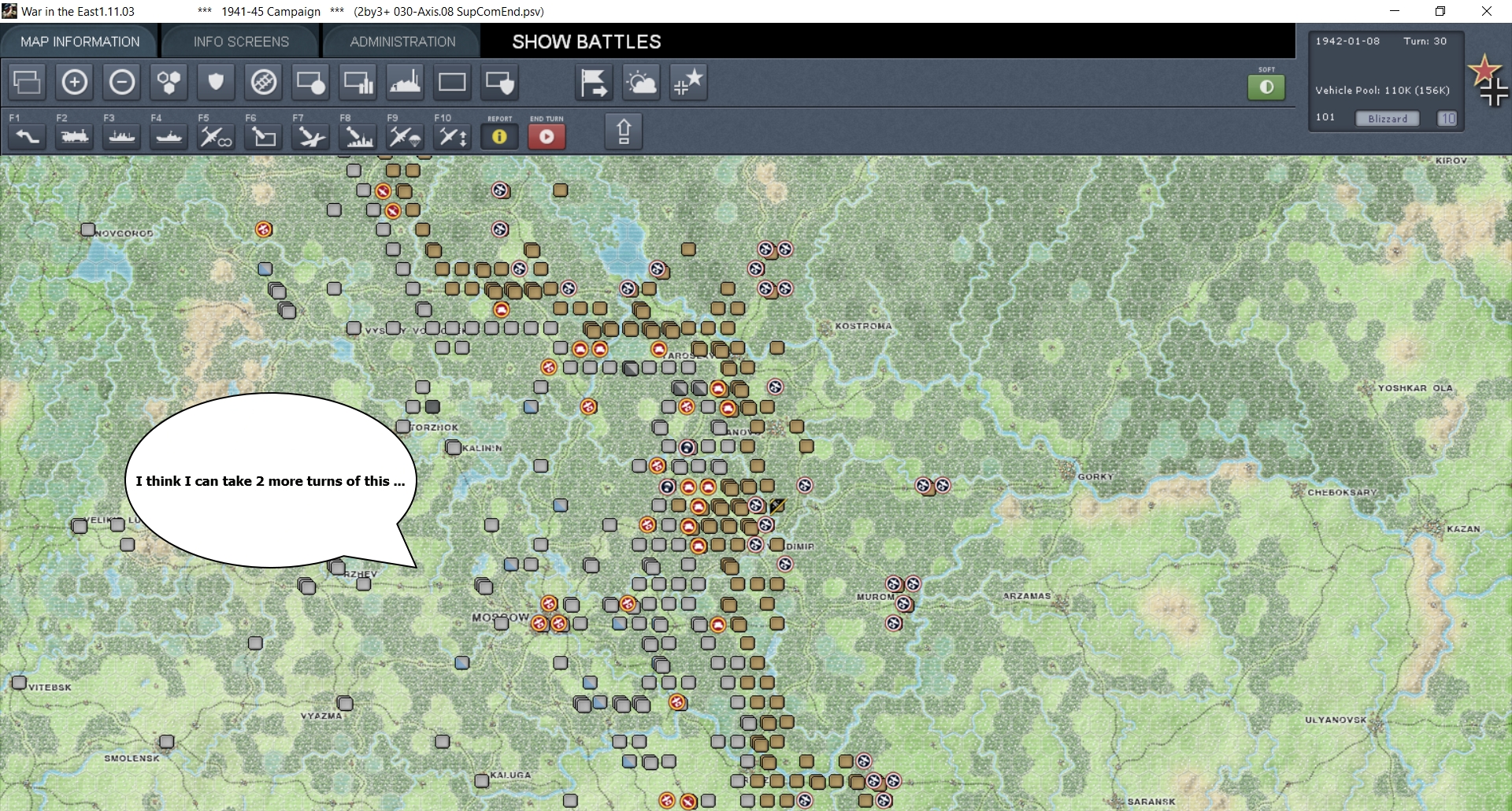Toggle the bar chart supply overlay icon

click(x=358, y=82)
